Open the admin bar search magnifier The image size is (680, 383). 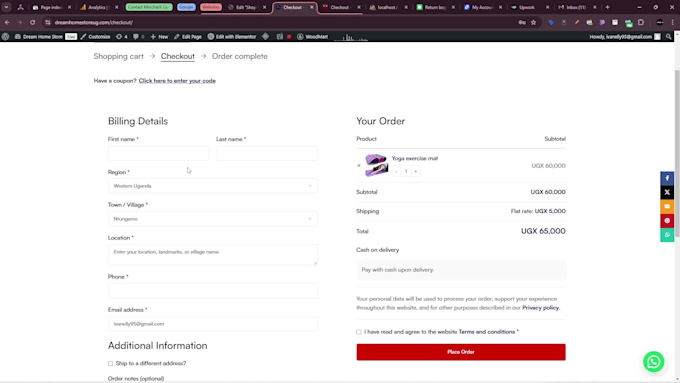(668, 37)
